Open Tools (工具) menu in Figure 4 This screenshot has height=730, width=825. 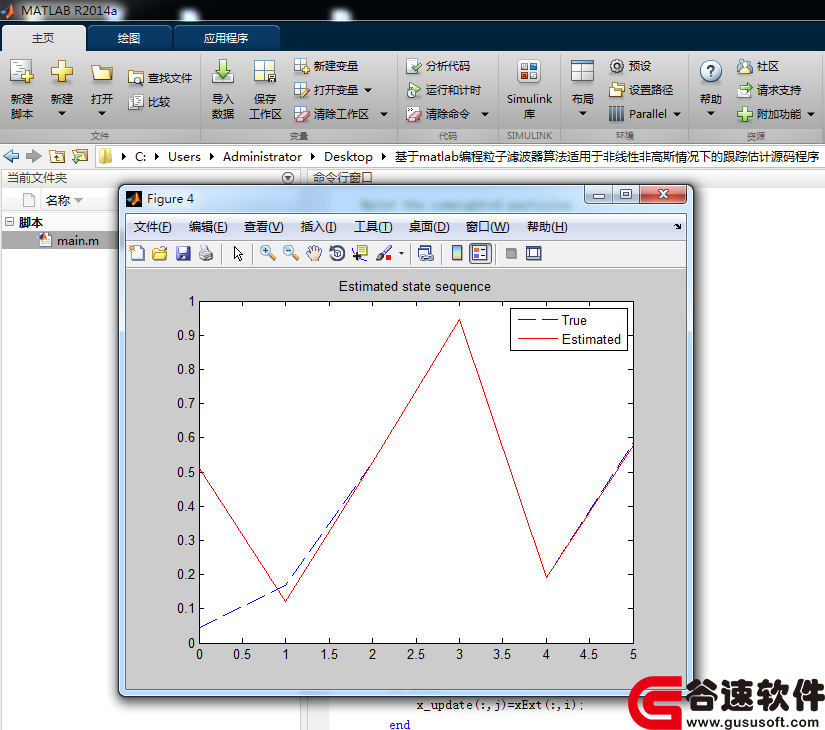[373, 227]
